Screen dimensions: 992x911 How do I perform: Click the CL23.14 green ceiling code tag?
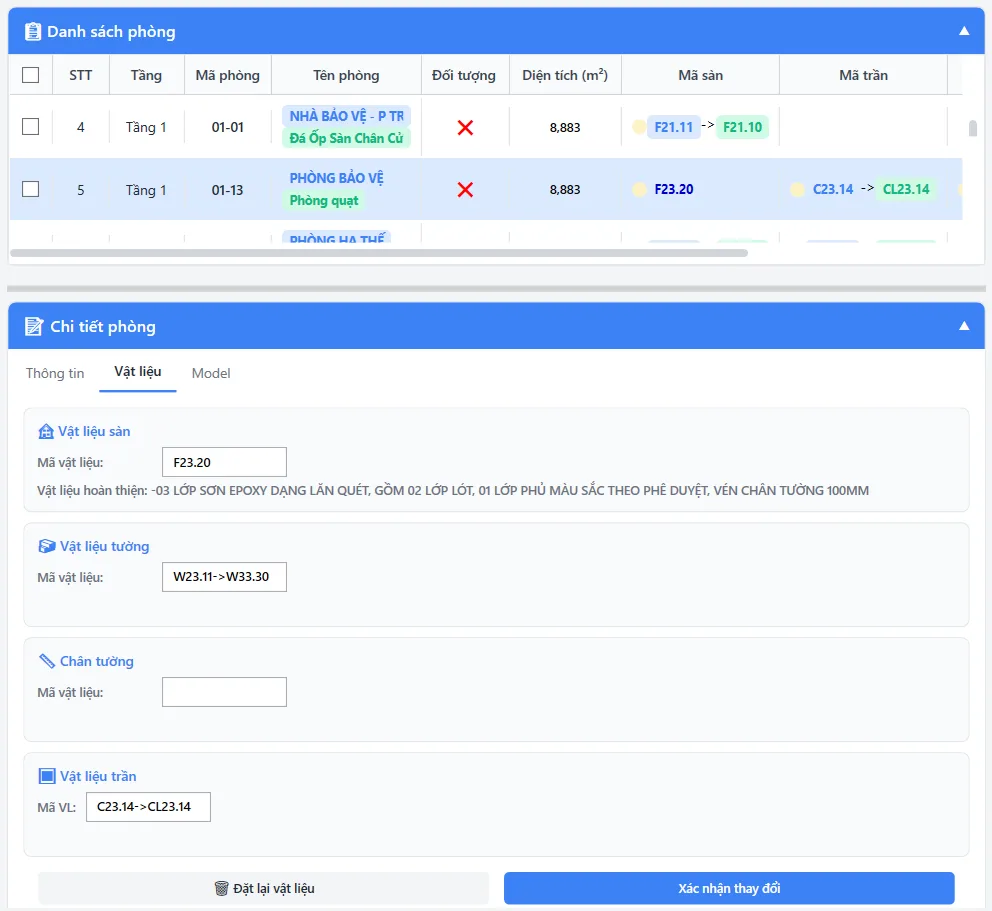(906, 189)
